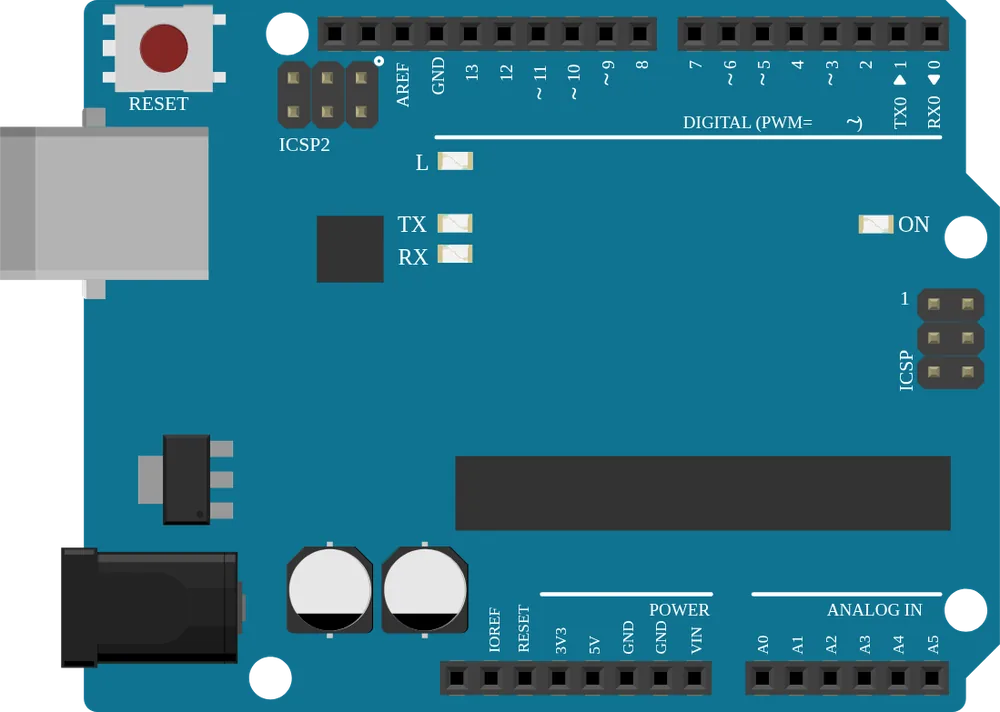The width and height of the screenshot is (1000, 712).
Task: Select PWM pin ~9 socket
Action: click(606, 33)
